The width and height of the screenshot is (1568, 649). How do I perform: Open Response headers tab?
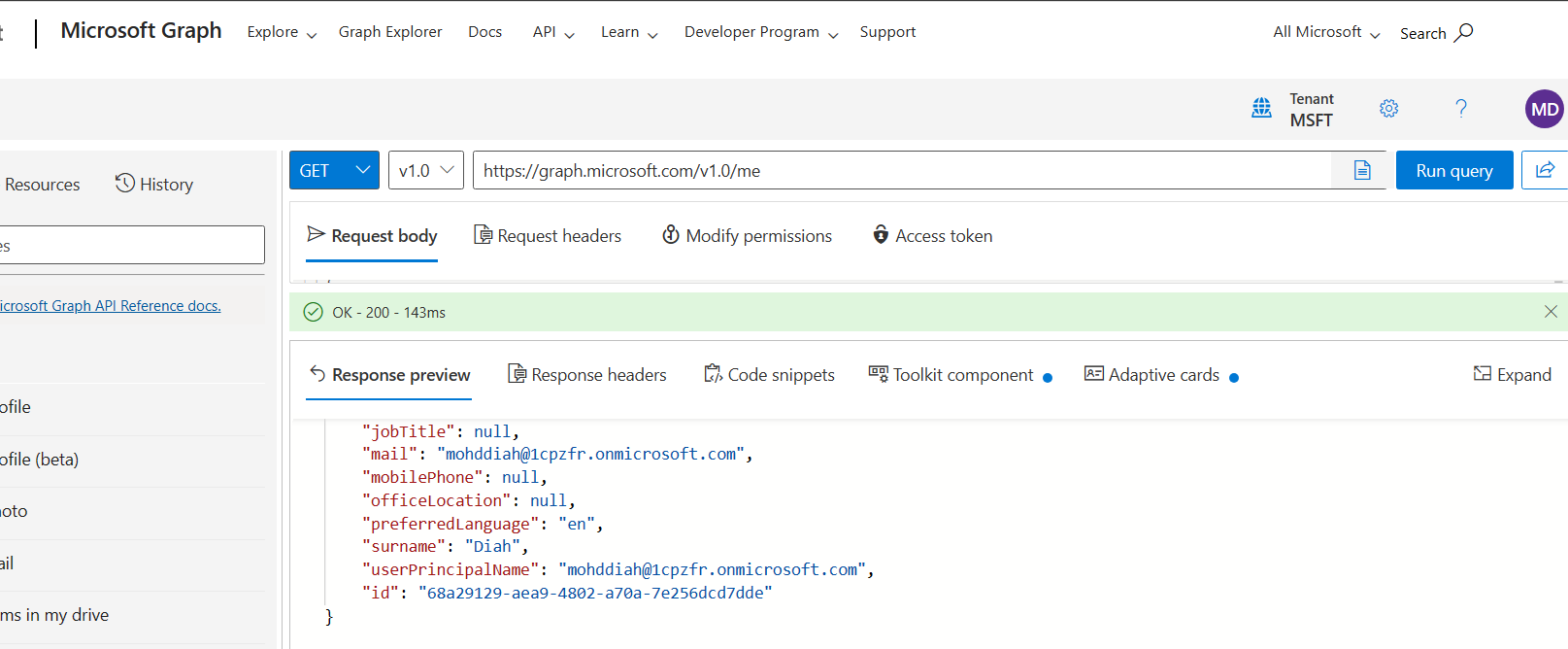(587, 375)
